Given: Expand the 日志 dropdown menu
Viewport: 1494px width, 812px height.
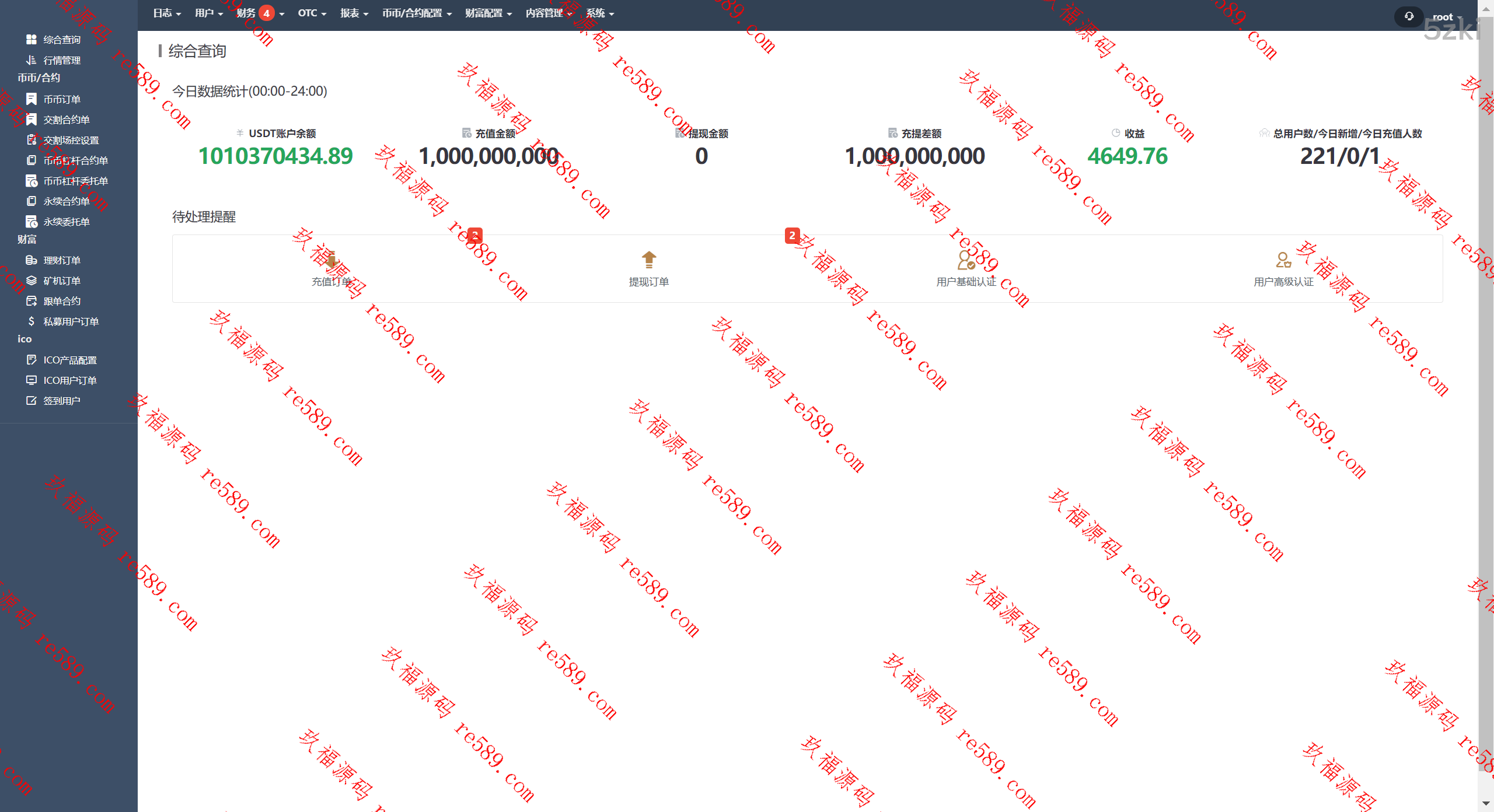Looking at the screenshot, I should pyautogui.click(x=167, y=13).
